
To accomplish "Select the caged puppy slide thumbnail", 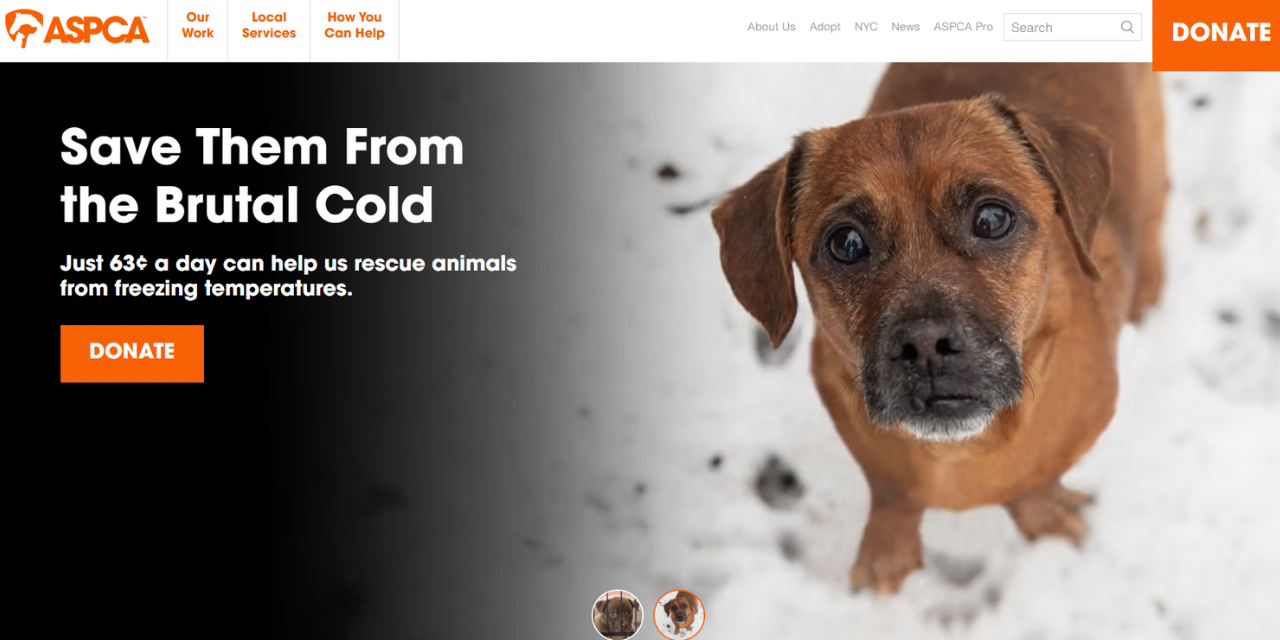I will coord(617,615).
